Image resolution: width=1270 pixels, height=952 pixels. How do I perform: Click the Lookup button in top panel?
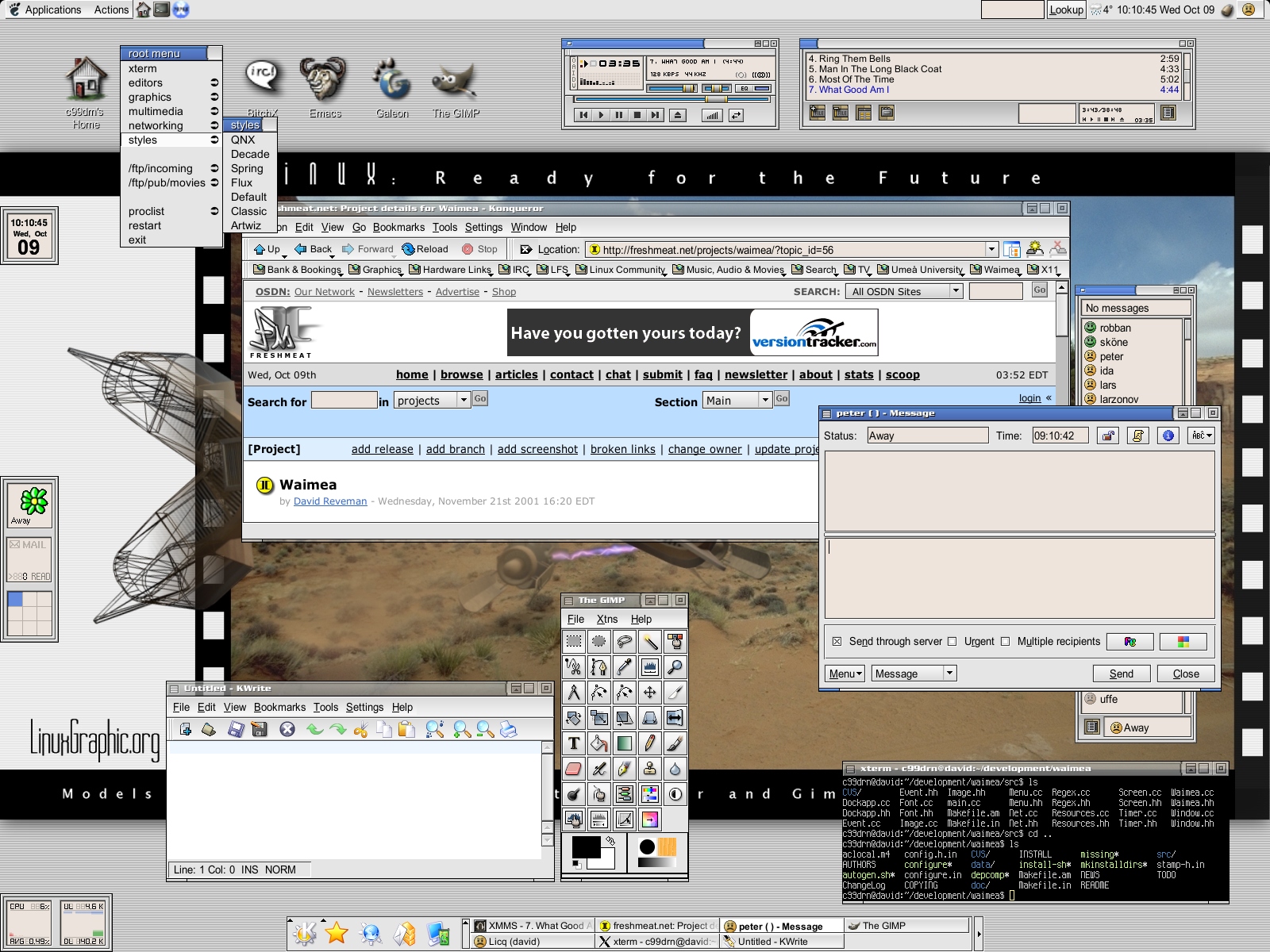(1066, 10)
